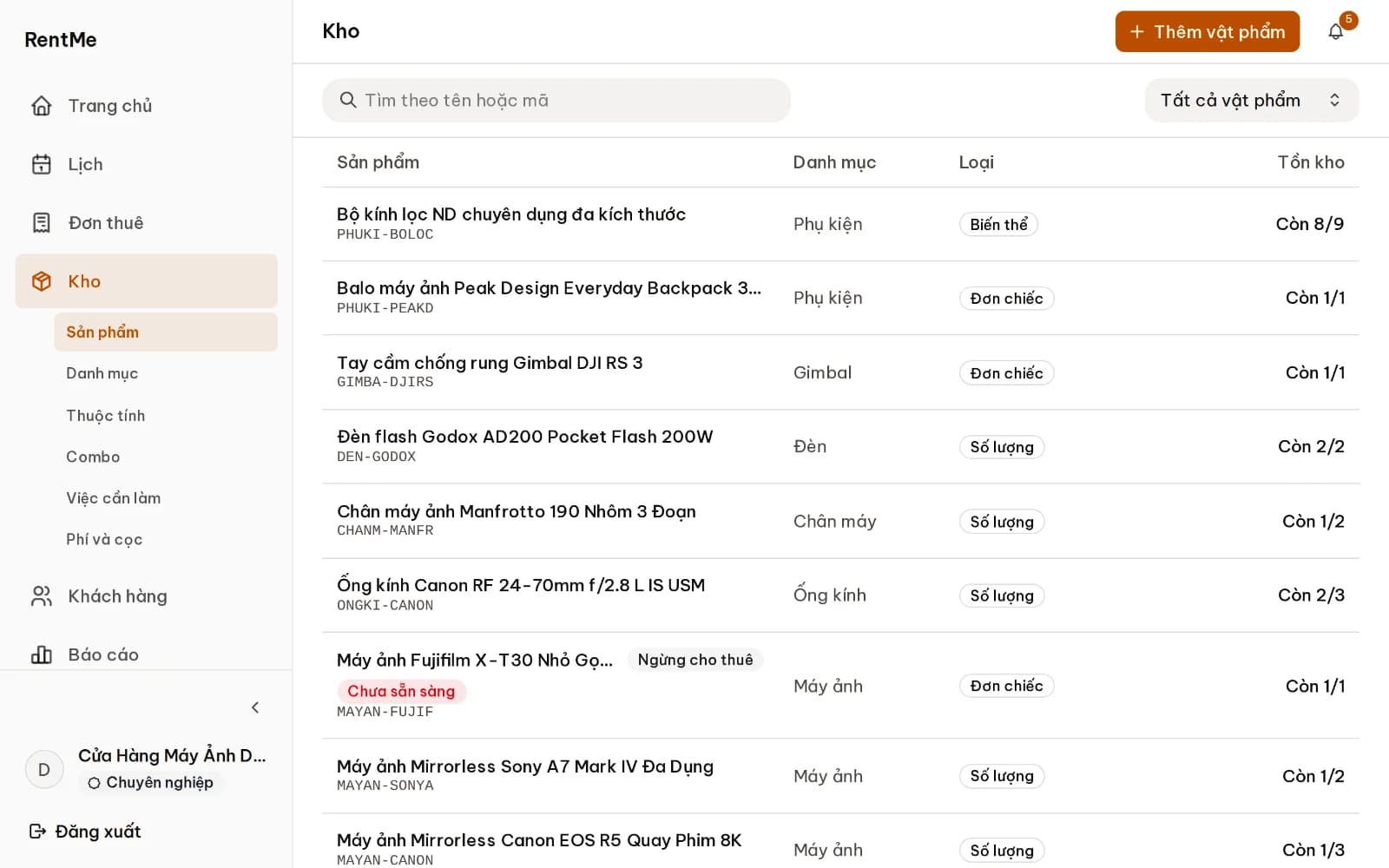Open Máy ảnh Mirrorless Canon EOS R5 row

(840, 841)
